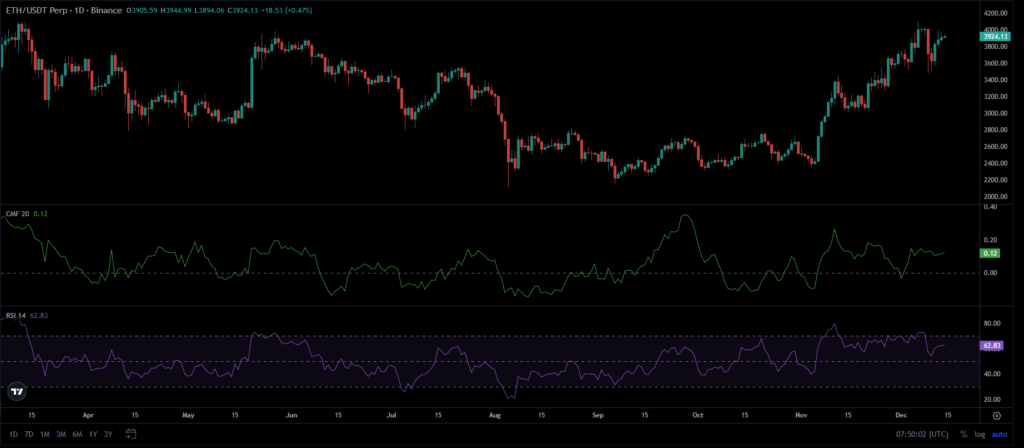Click the 80.00 RSI axis label
The height and width of the screenshot is (448, 1024).
click(x=991, y=323)
